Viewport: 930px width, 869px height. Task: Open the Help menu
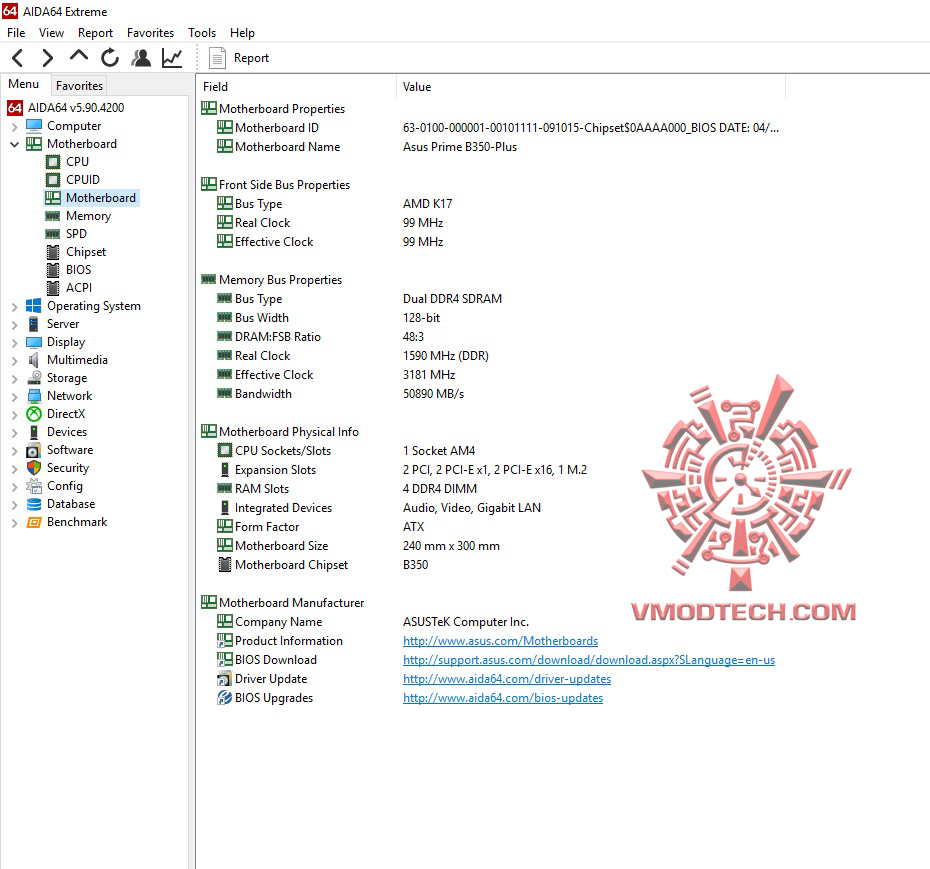tap(242, 33)
